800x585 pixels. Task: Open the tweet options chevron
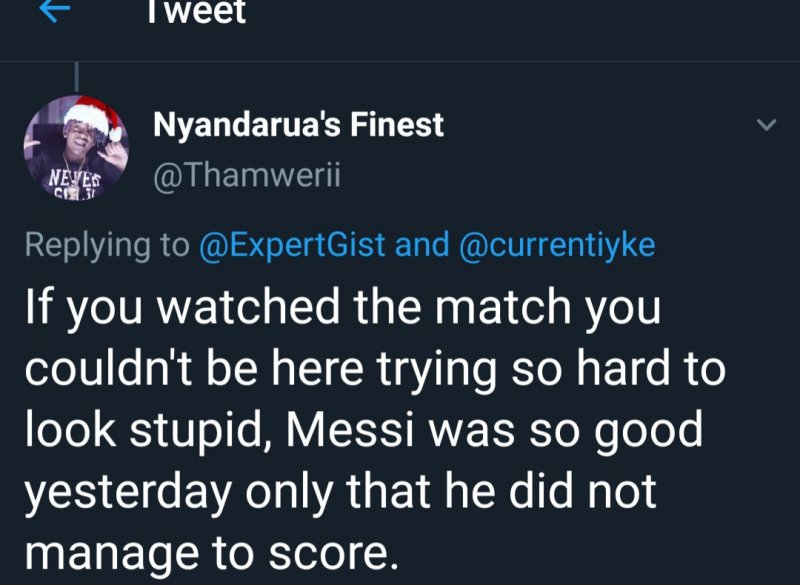766,126
